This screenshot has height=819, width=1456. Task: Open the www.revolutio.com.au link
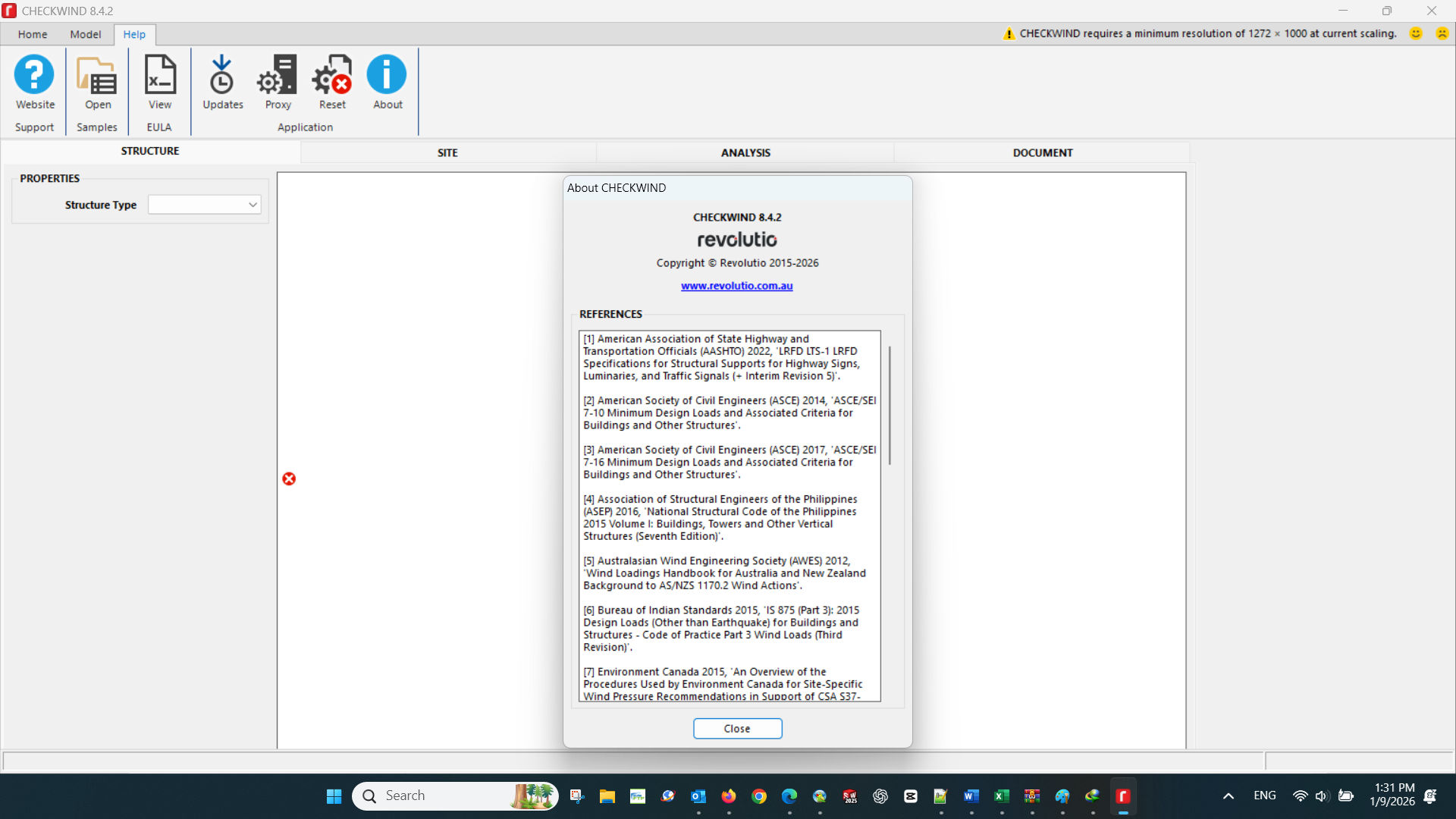pyautogui.click(x=736, y=286)
